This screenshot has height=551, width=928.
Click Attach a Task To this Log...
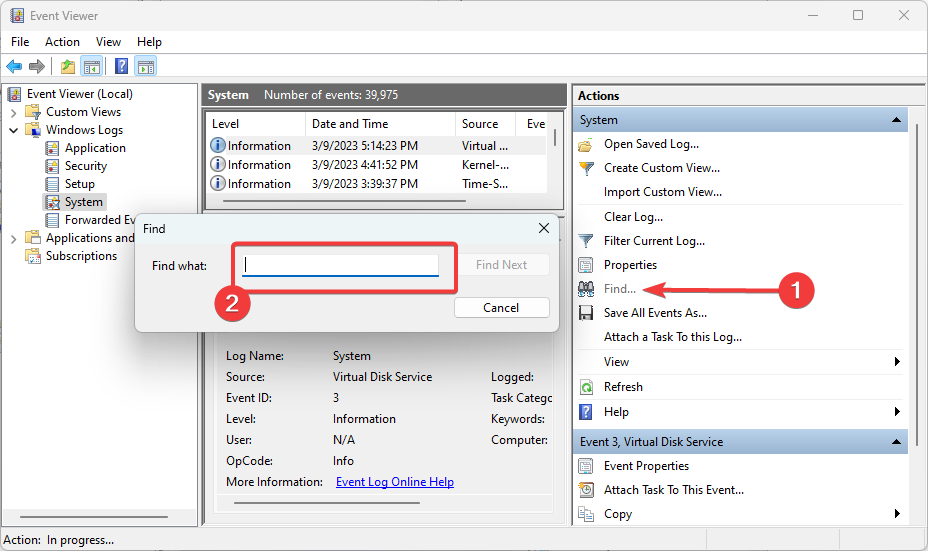(x=673, y=337)
